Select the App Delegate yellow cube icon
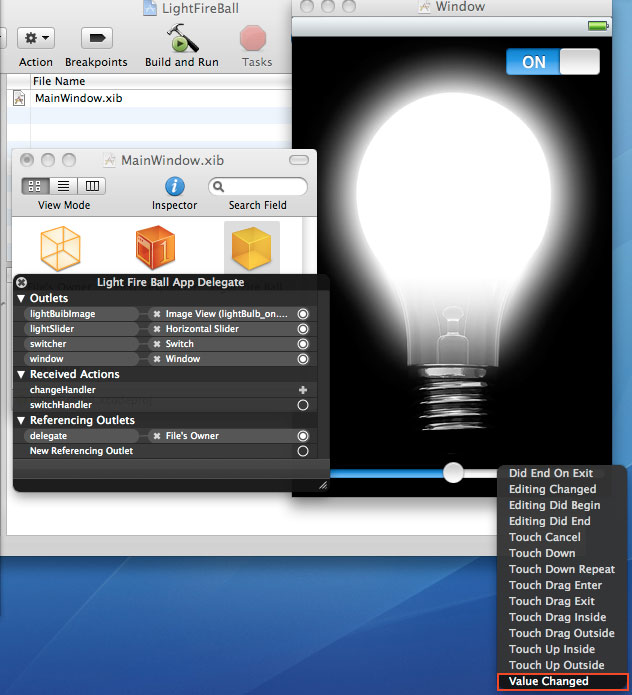Image resolution: width=632 pixels, height=695 pixels. coord(251,248)
